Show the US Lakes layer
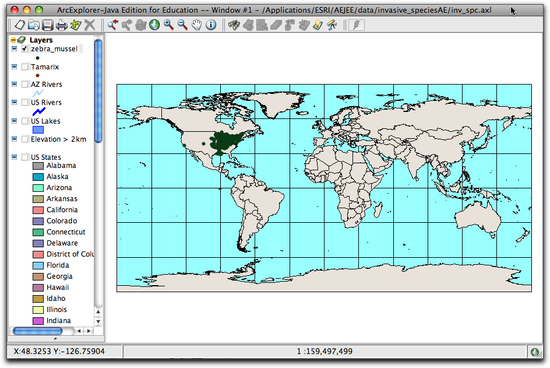 [x=25, y=121]
